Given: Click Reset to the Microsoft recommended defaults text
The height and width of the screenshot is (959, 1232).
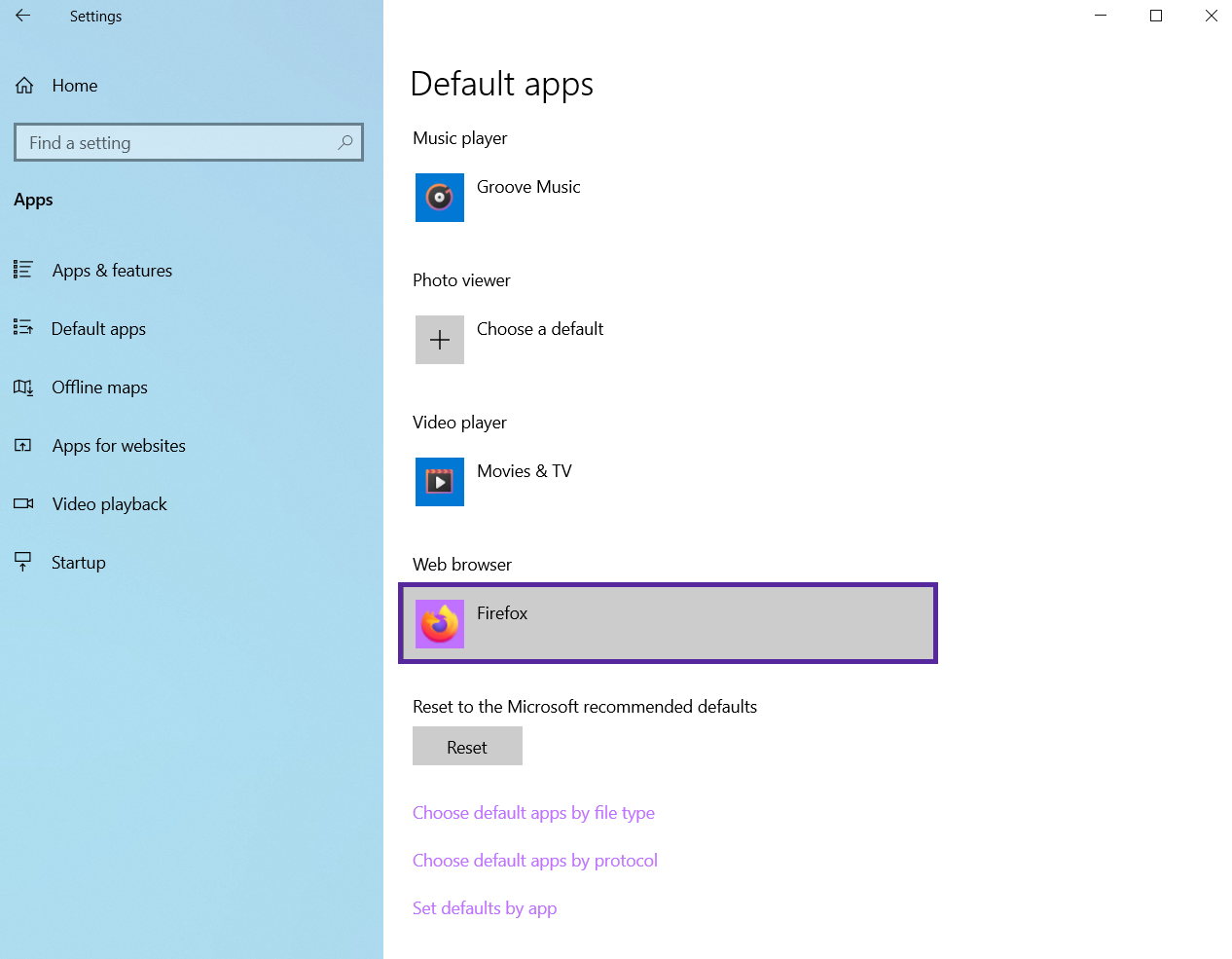Looking at the screenshot, I should point(585,707).
